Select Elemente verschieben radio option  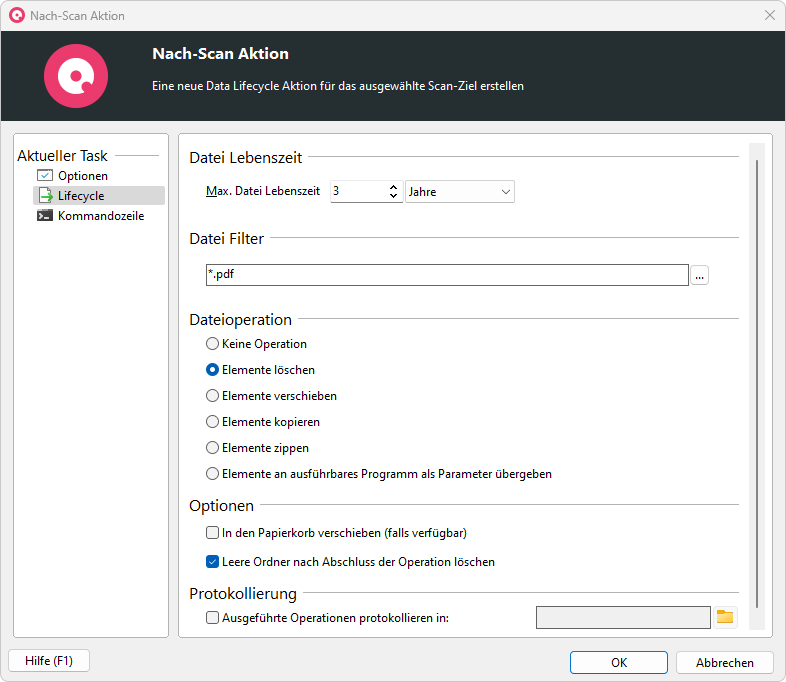[213, 396]
